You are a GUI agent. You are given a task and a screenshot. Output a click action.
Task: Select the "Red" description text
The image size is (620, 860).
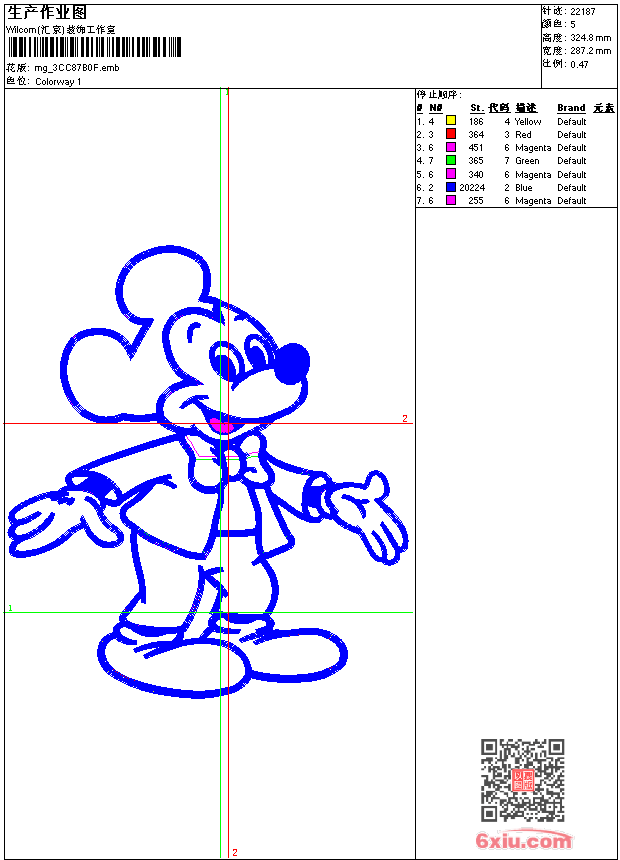click(x=523, y=134)
